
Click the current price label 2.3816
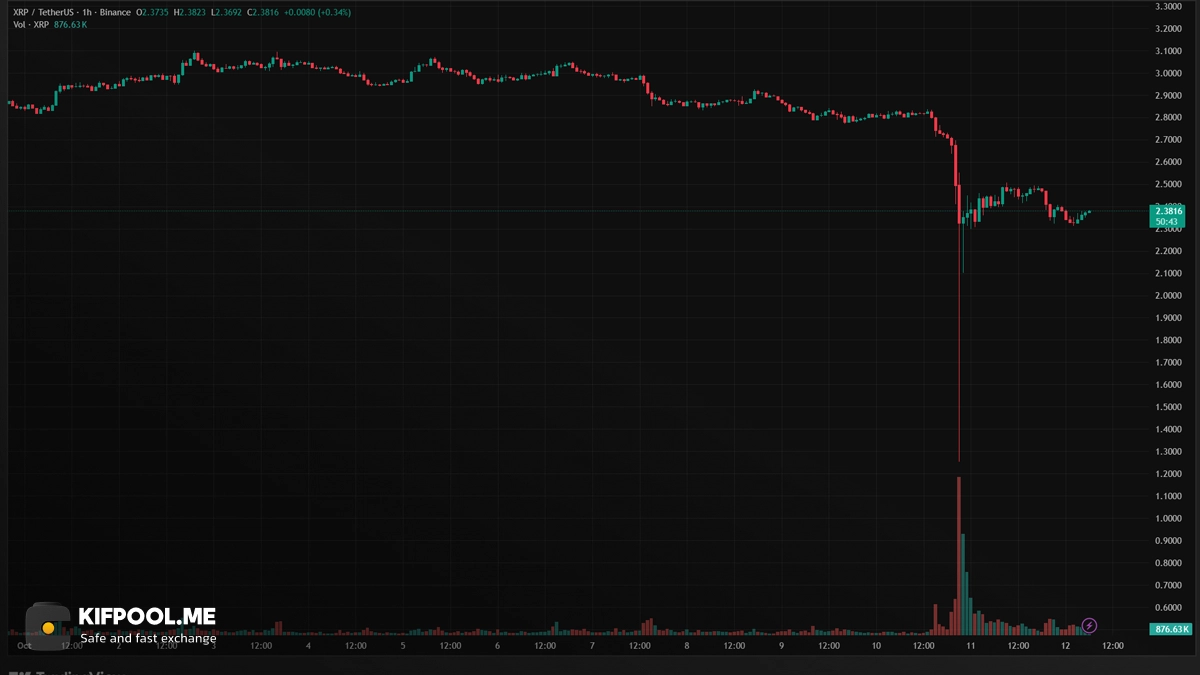1168,211
